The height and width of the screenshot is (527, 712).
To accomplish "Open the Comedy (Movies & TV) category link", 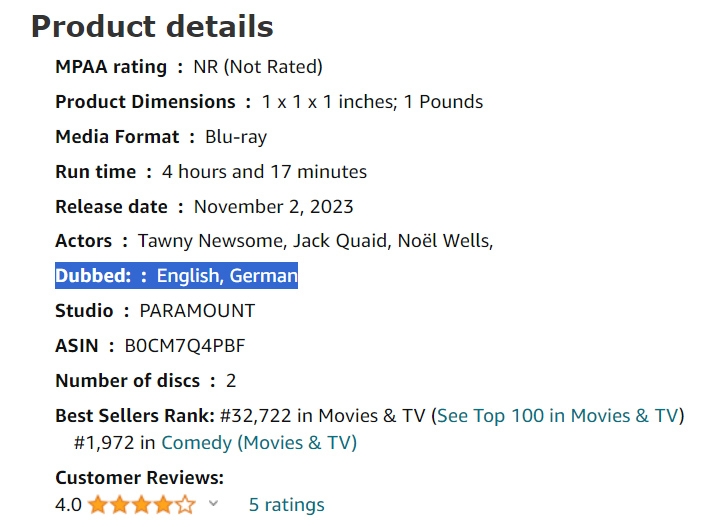I will (x=259, y=442).
